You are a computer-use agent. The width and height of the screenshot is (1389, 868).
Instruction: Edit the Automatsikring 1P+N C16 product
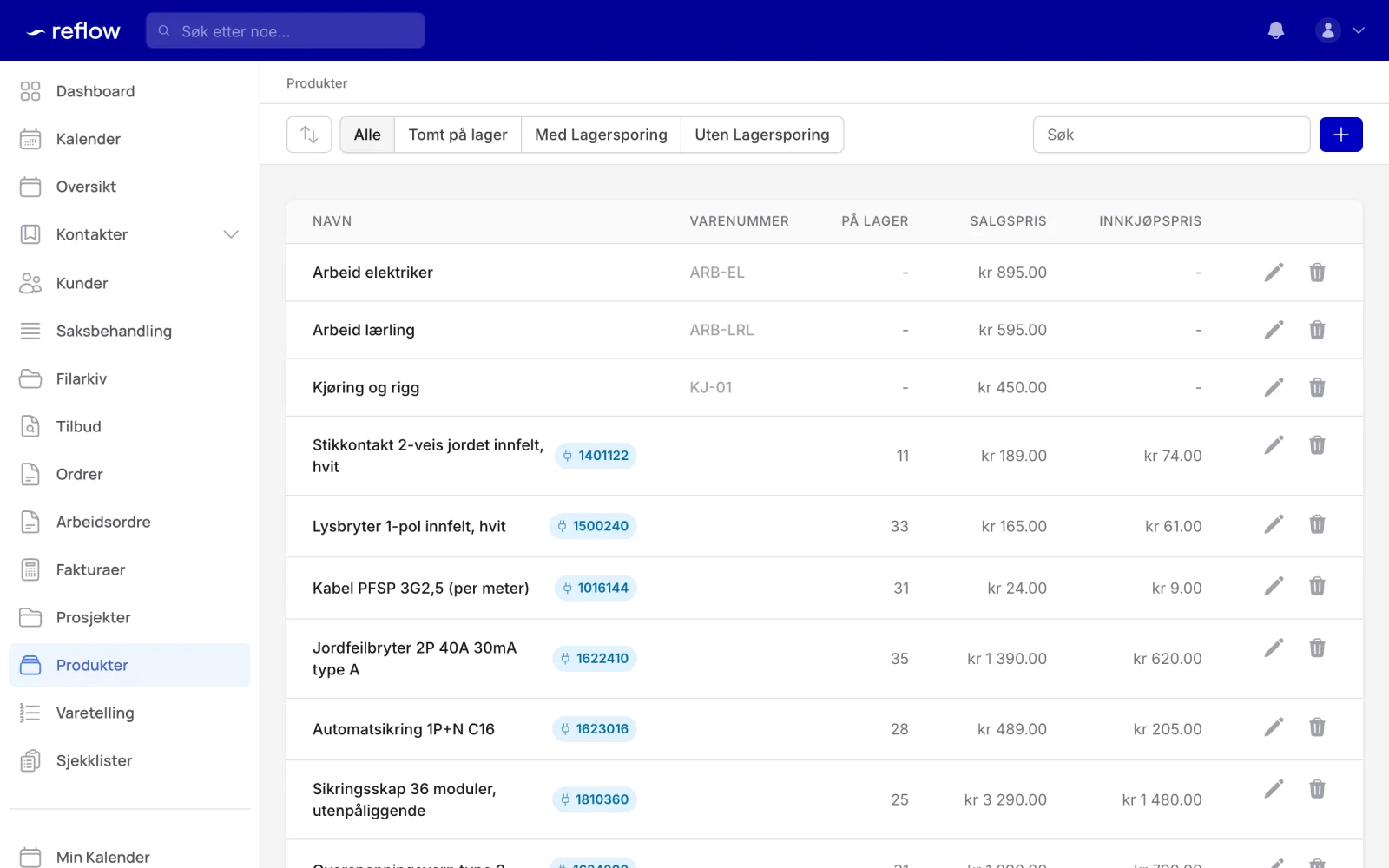[x=1274, y=727]
